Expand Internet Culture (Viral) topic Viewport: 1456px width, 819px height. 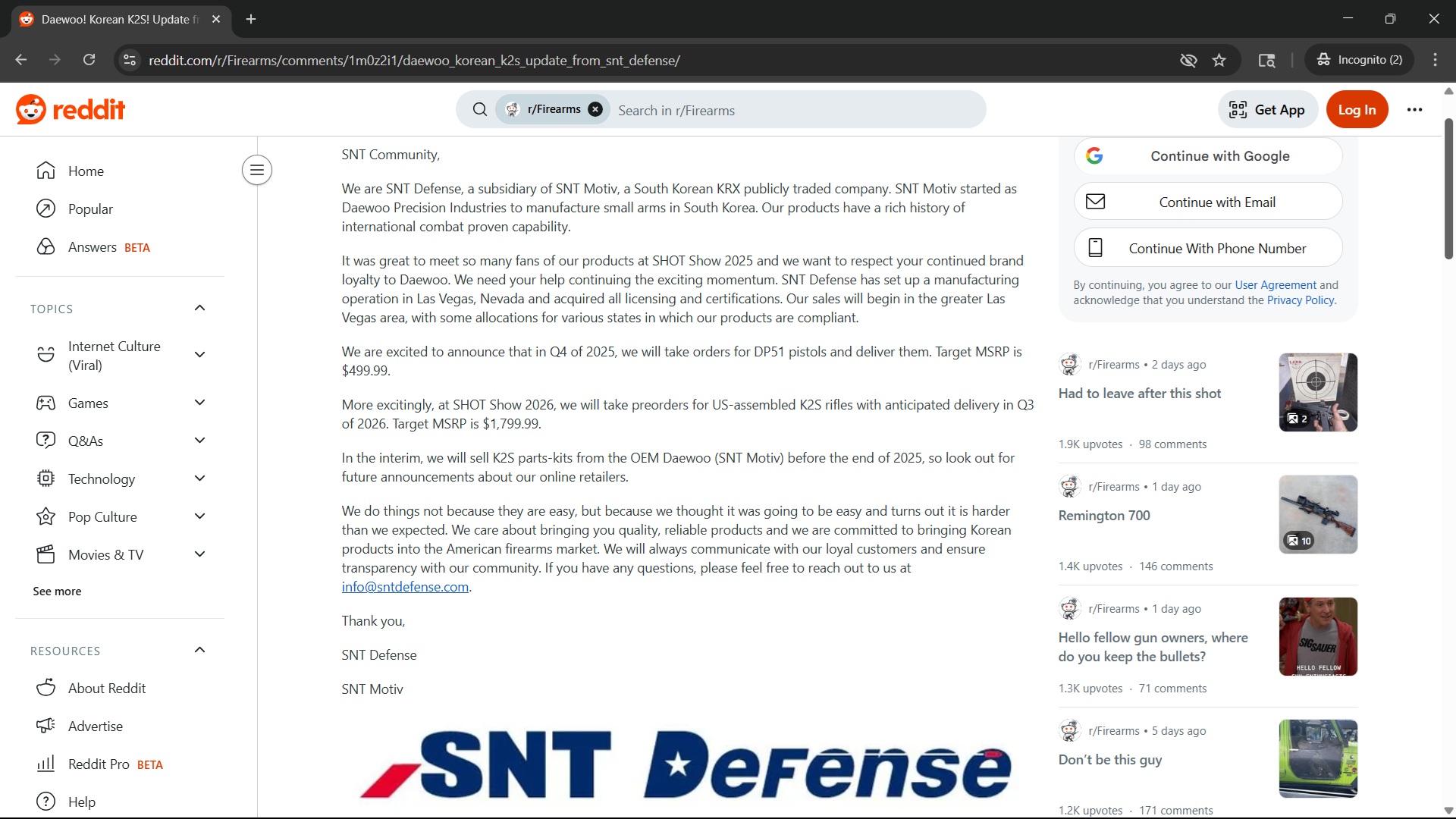coord(200,355)
